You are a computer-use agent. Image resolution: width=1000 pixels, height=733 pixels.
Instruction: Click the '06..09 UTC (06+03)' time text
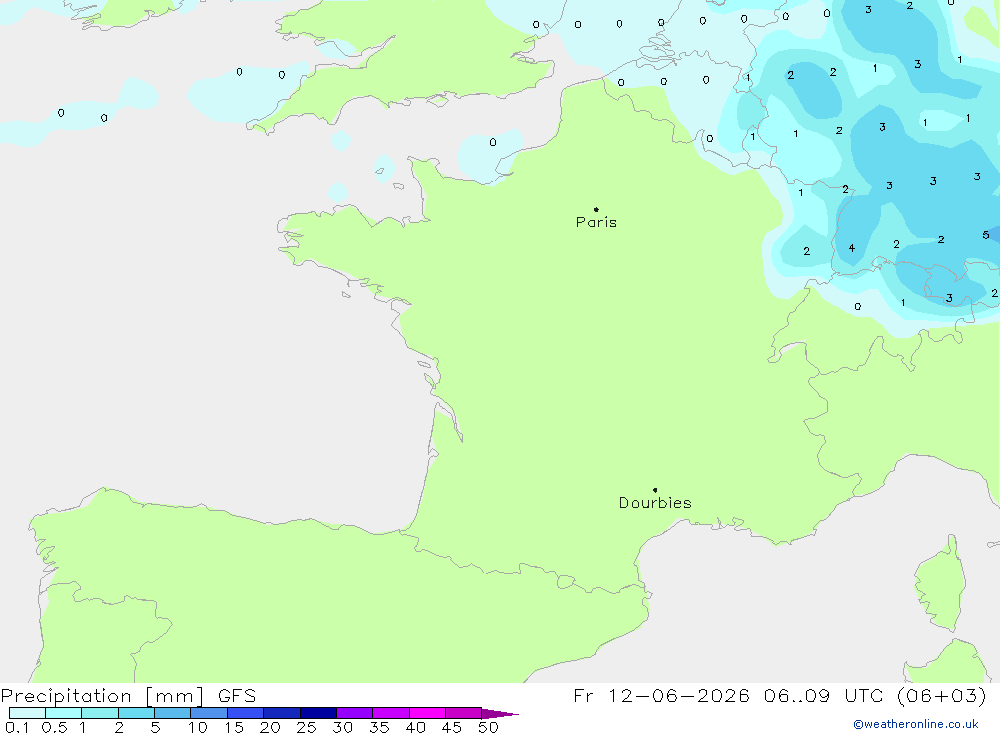tap(875, 695)
